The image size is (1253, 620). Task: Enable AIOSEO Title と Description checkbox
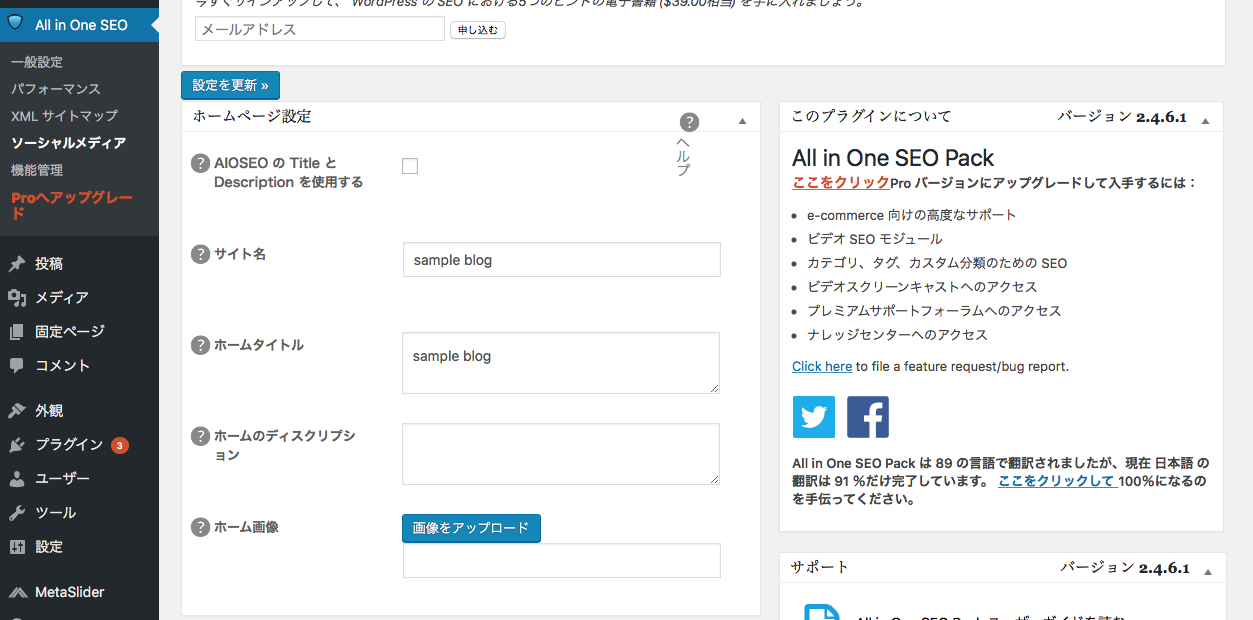tap(410, 166)
